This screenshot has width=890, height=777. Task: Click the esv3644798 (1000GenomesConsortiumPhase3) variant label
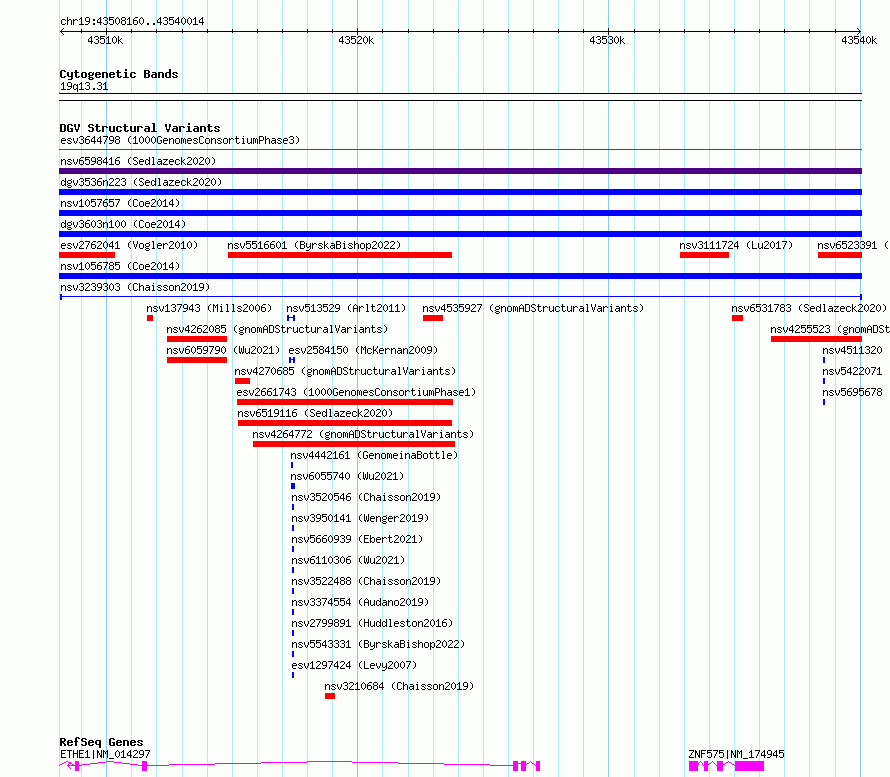[180, 140]
